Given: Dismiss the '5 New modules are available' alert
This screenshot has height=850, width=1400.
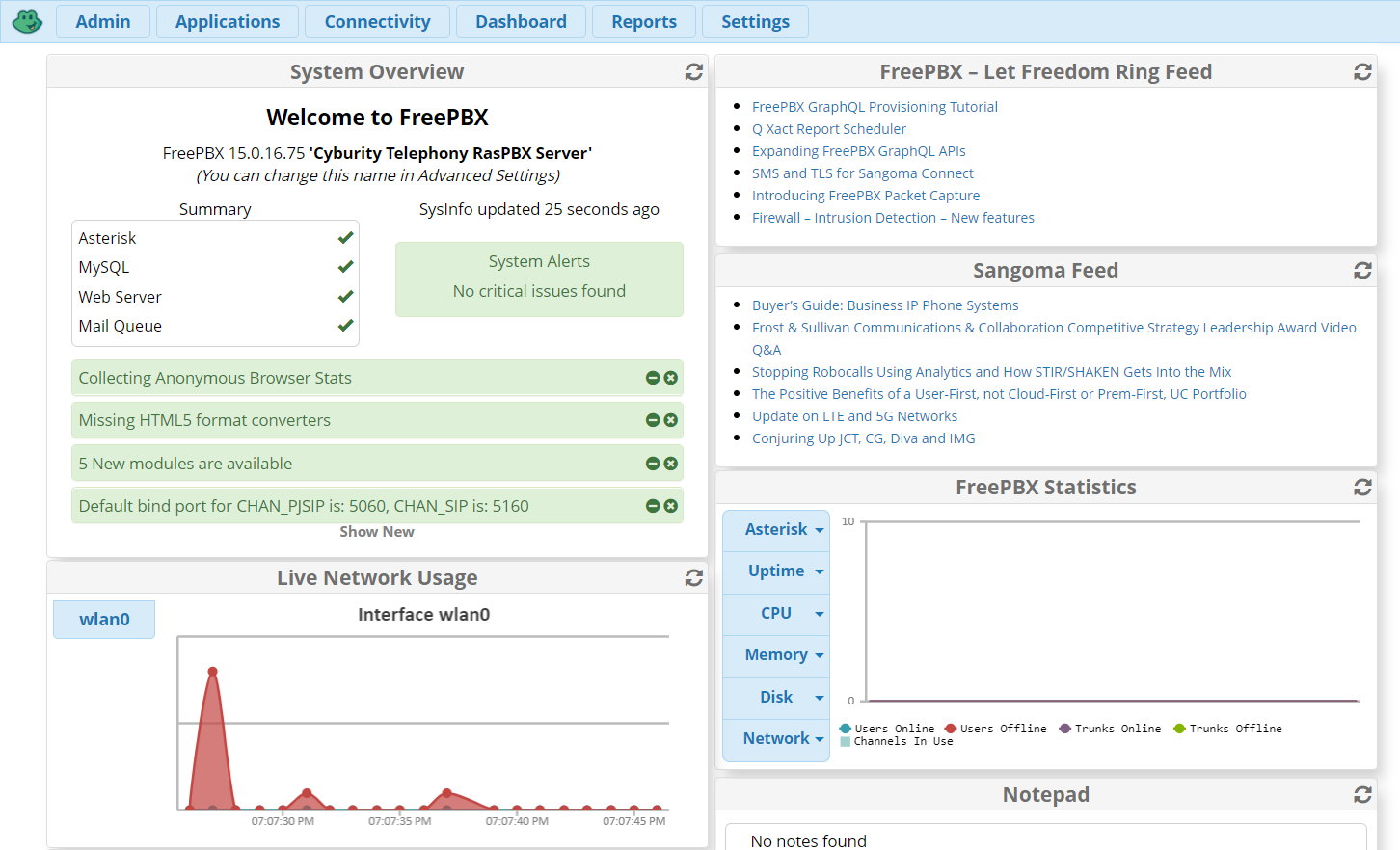Looking at the screenshot, I should pyautogui.click(x=670, y=463).
